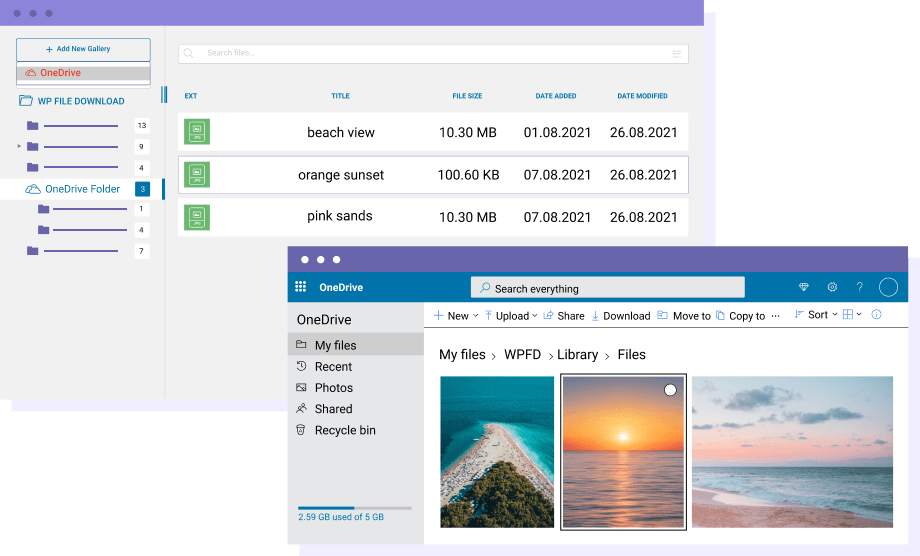This screenshot has height=556, width=920.
Task: Click the Search everything field
Action: pyautogui.click(x=608, y=289)
